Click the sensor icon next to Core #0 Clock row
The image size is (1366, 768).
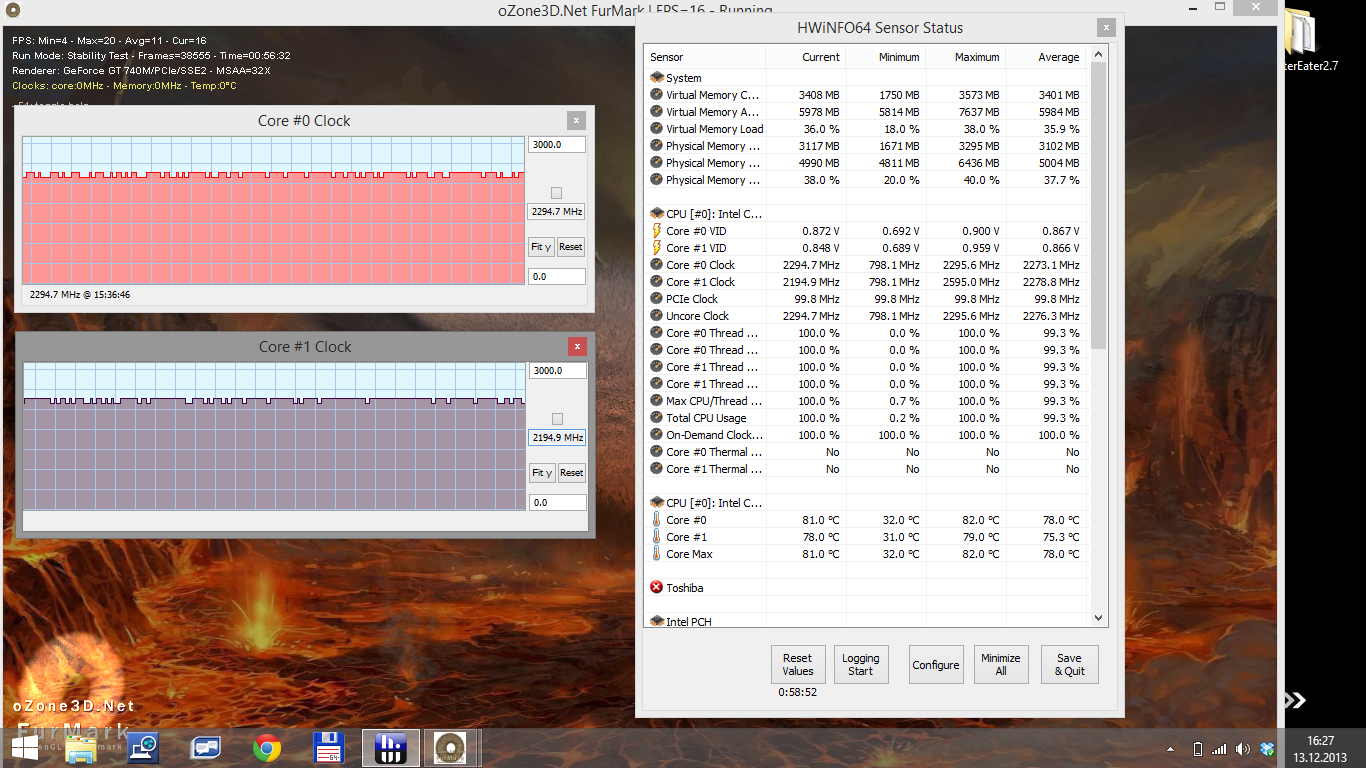click(x=657, y=265)
